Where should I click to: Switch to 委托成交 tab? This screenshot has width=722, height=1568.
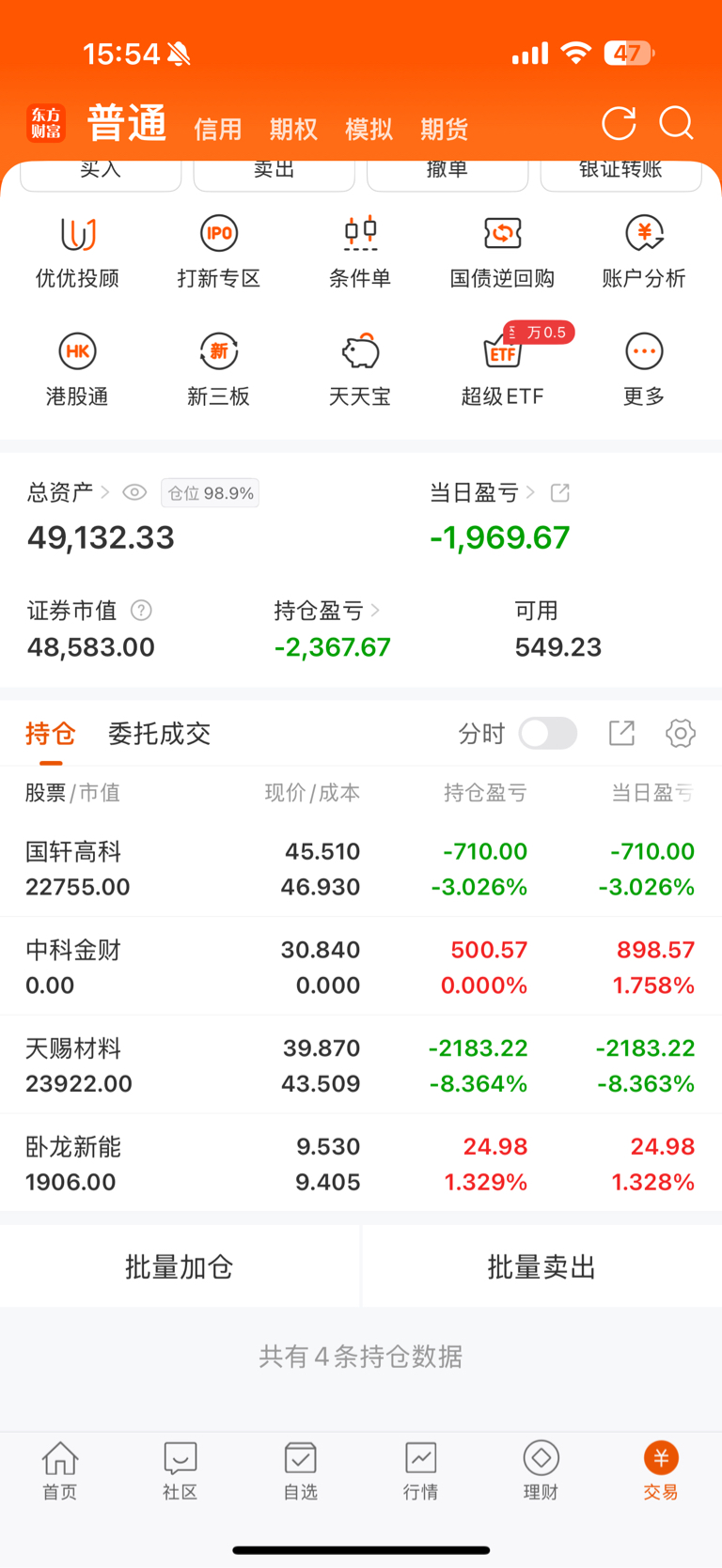click(159, 734)
